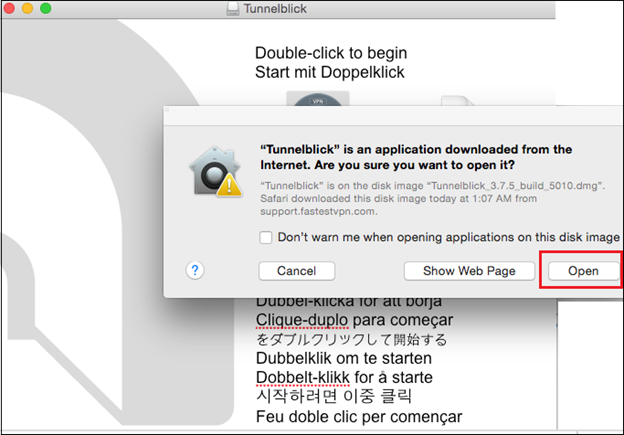
Task: Click the 'Dubbelklik om te starten' text
Action: (344, 358)
